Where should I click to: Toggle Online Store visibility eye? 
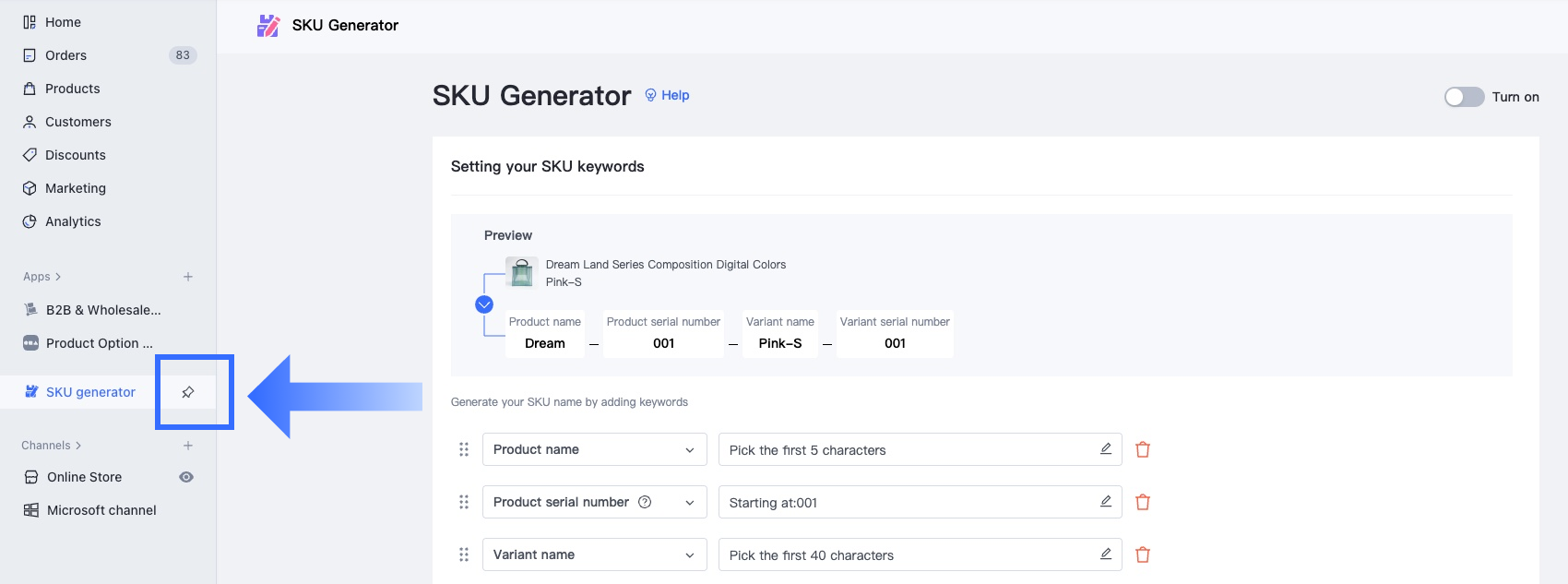coord(186,477)
